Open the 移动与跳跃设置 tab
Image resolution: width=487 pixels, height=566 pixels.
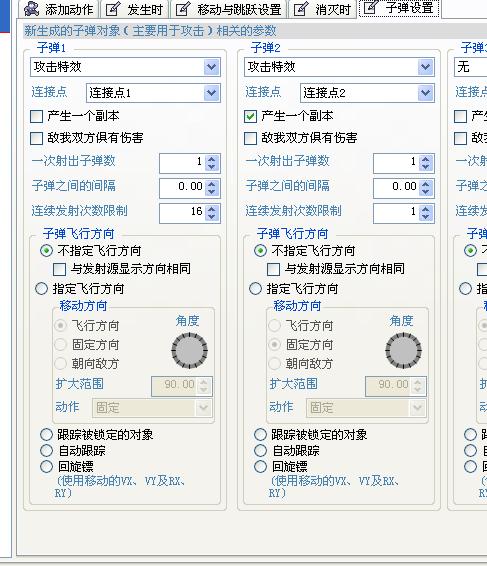point(229,9)
